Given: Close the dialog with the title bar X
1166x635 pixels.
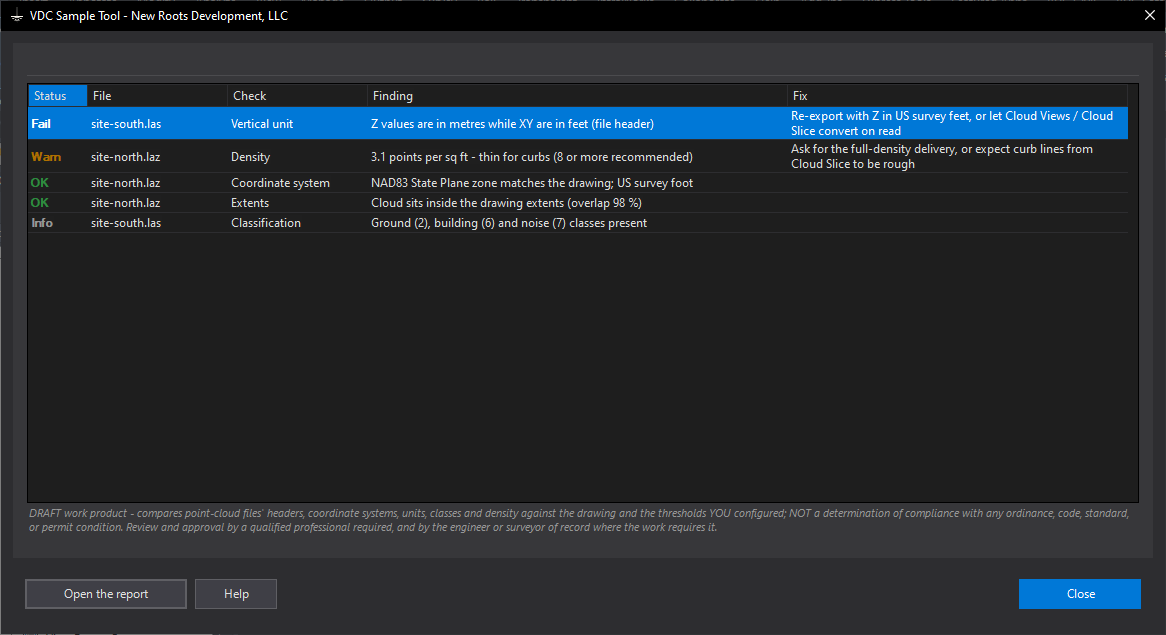Looking at the screenshot, I should click(1150, 16).
